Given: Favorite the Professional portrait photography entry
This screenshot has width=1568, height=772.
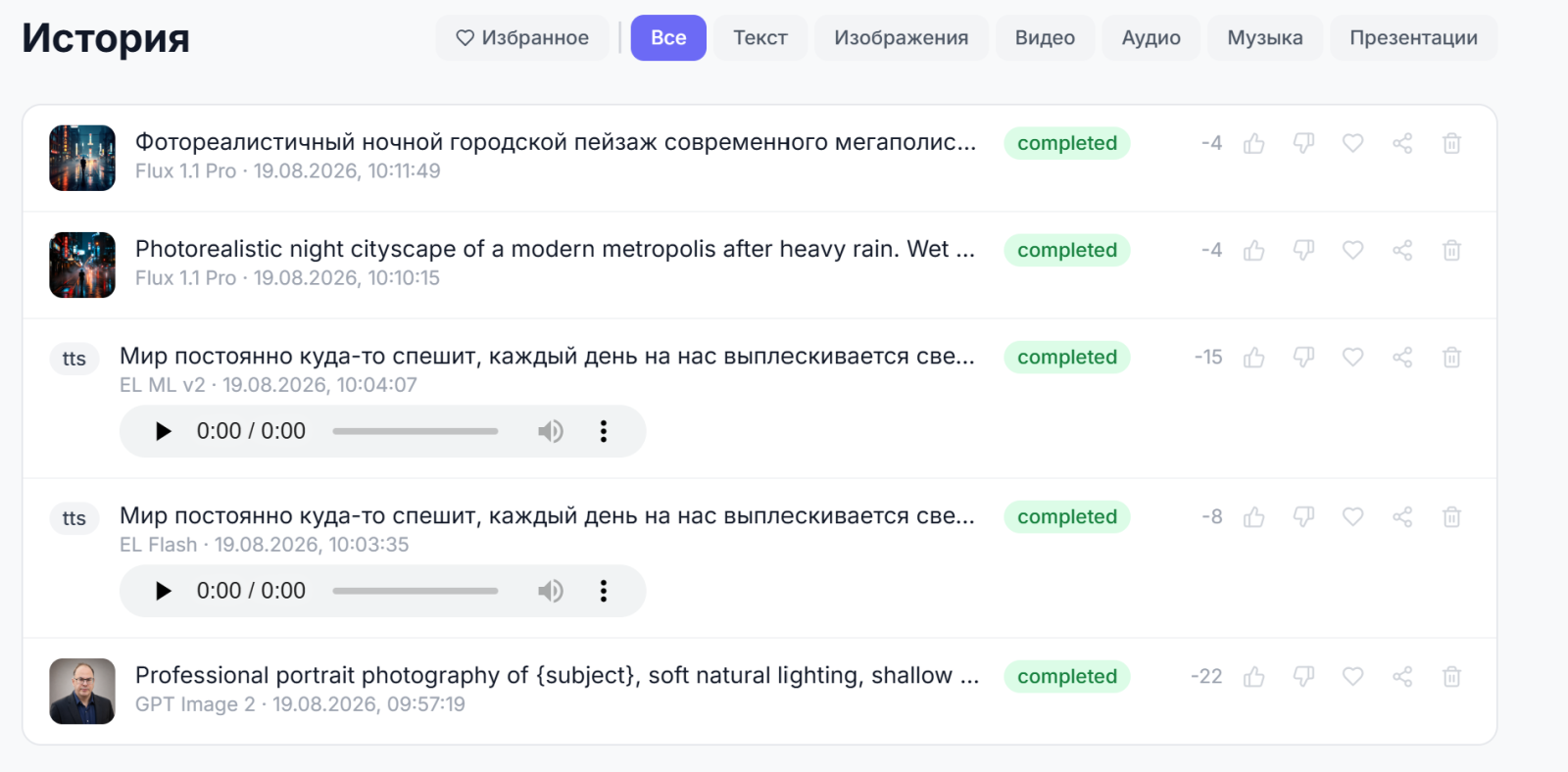Looking at the screenshot, I should pyautogui.click(x=1353, y=677).
